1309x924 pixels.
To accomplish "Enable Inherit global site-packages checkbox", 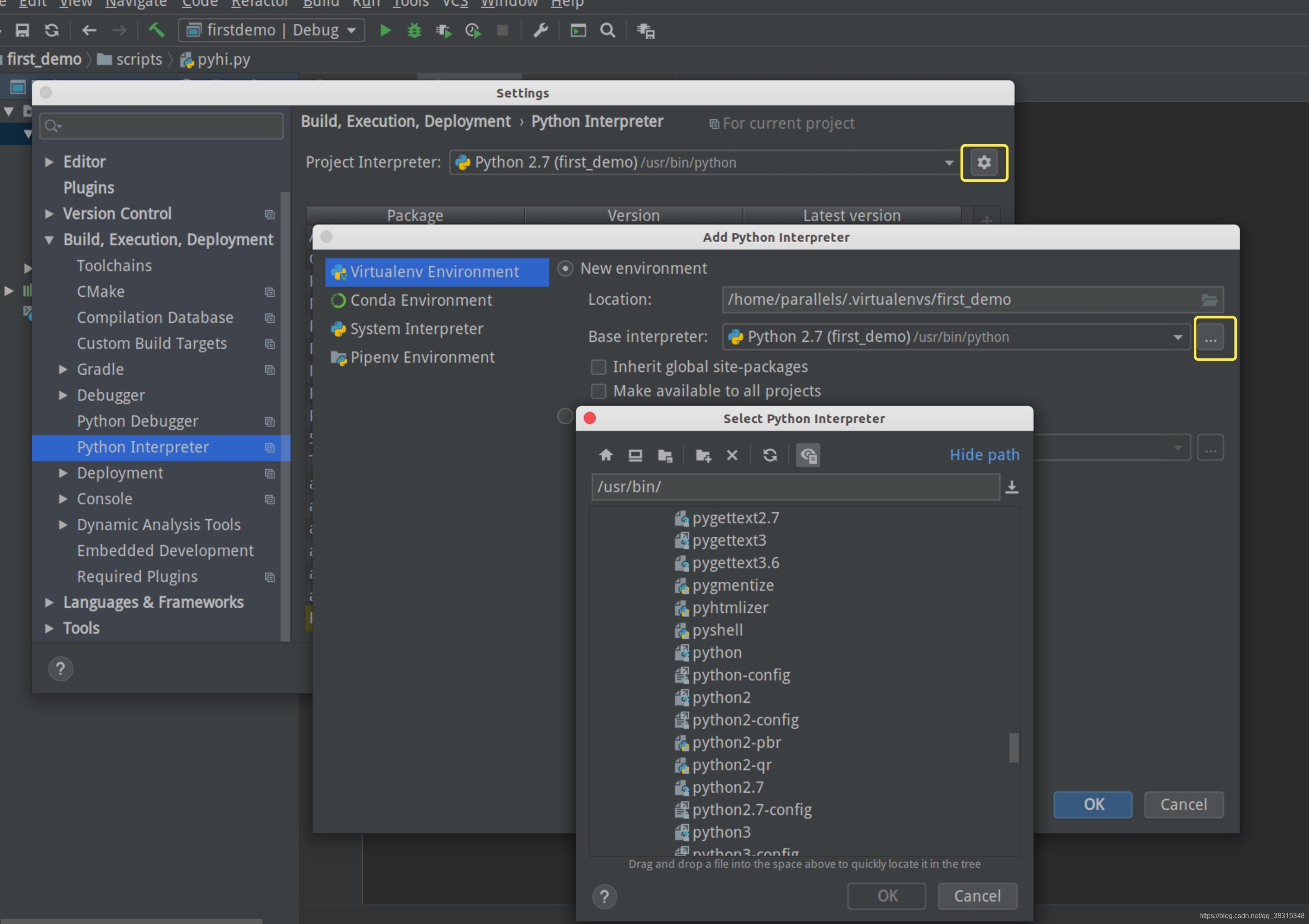I will coord(598,367).
